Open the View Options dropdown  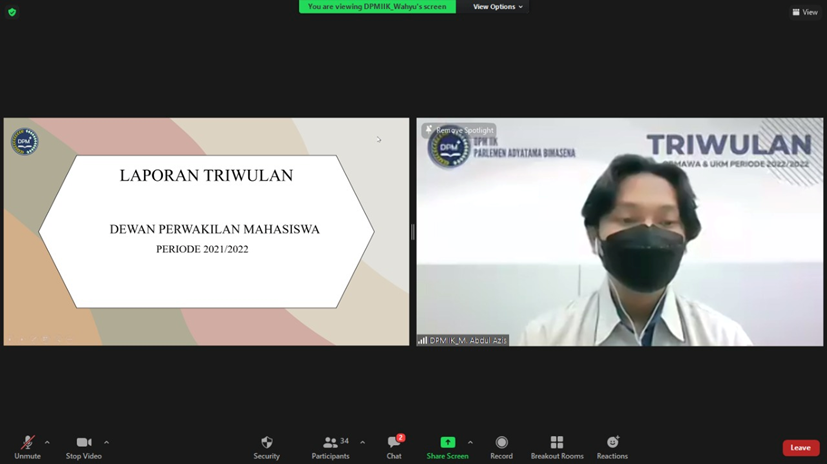pyautogui.click(x=497, y=7)
